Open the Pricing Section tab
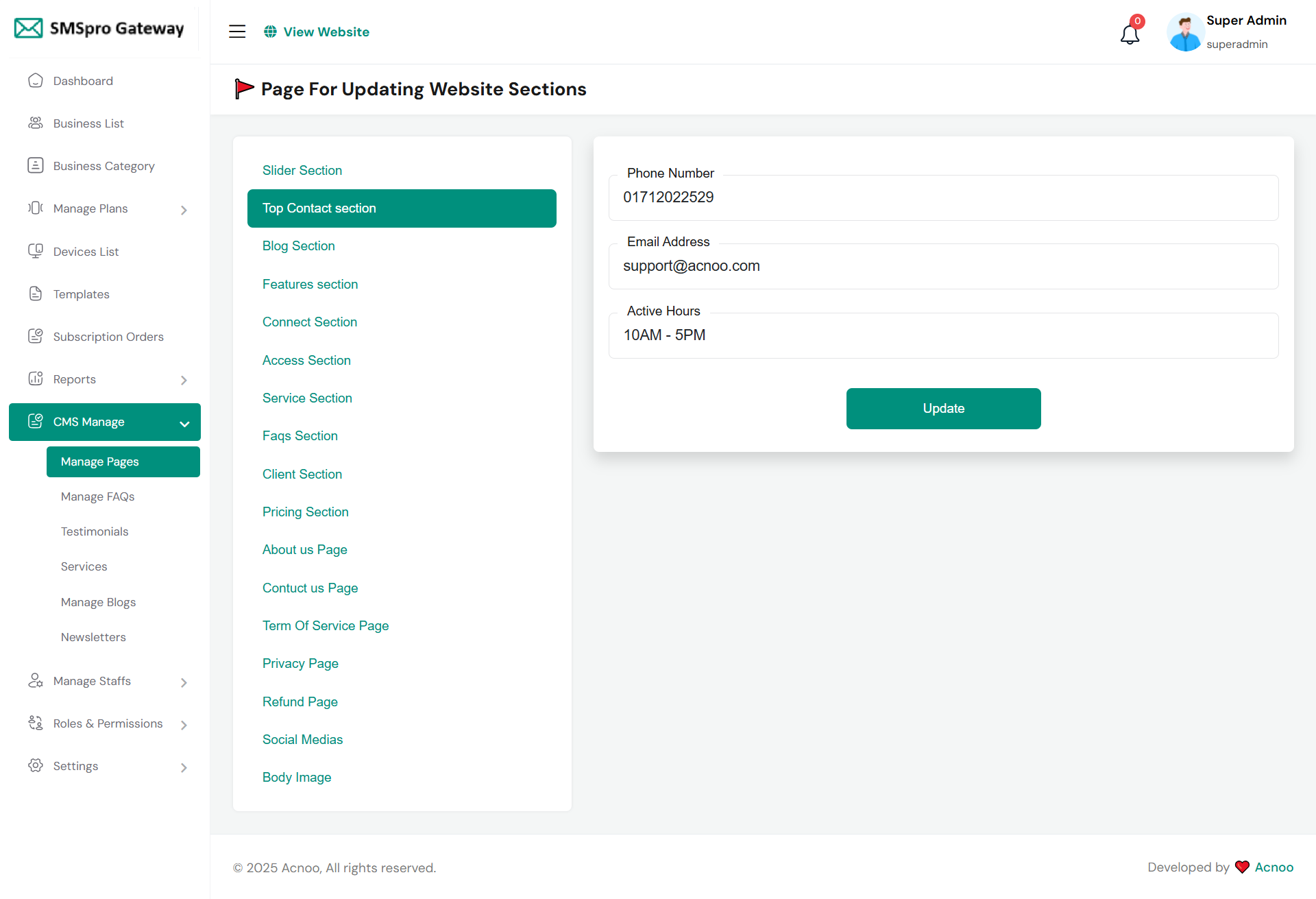The image size is (1316, 899). [x=305, y=512]
